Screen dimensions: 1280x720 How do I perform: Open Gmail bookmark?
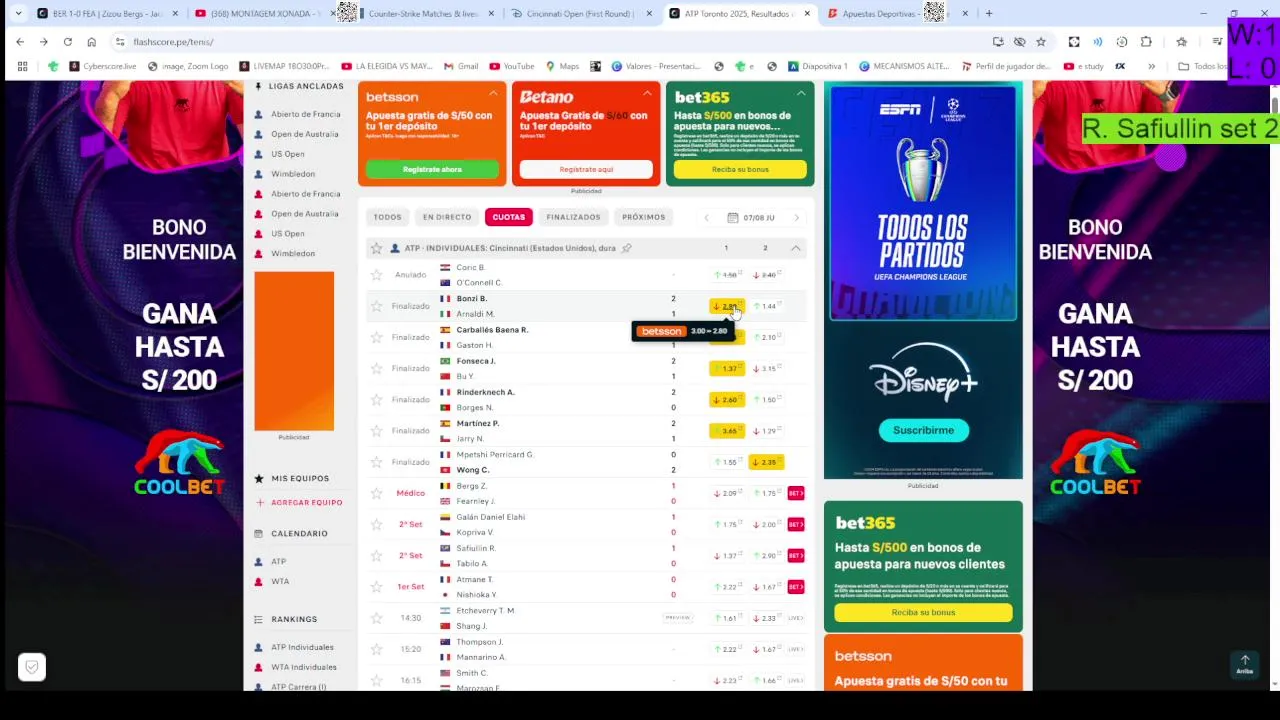[460, 66]
